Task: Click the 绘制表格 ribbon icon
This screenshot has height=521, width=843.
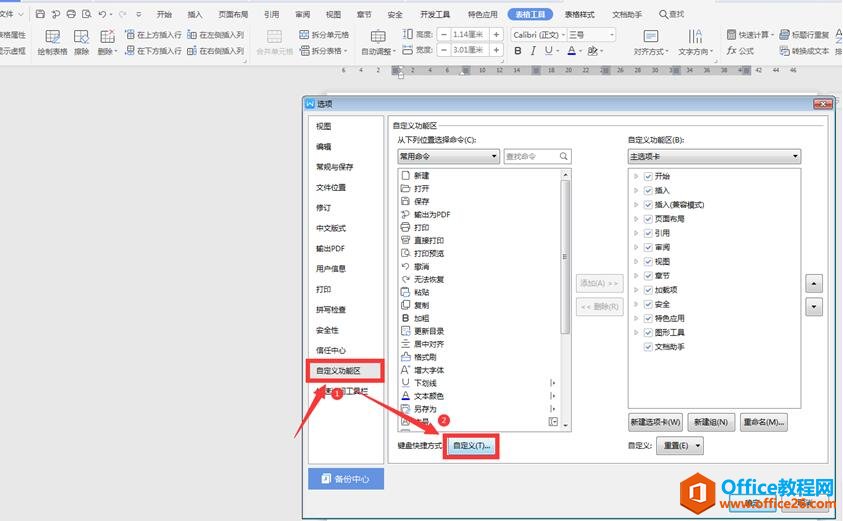Action: [54, 36]
